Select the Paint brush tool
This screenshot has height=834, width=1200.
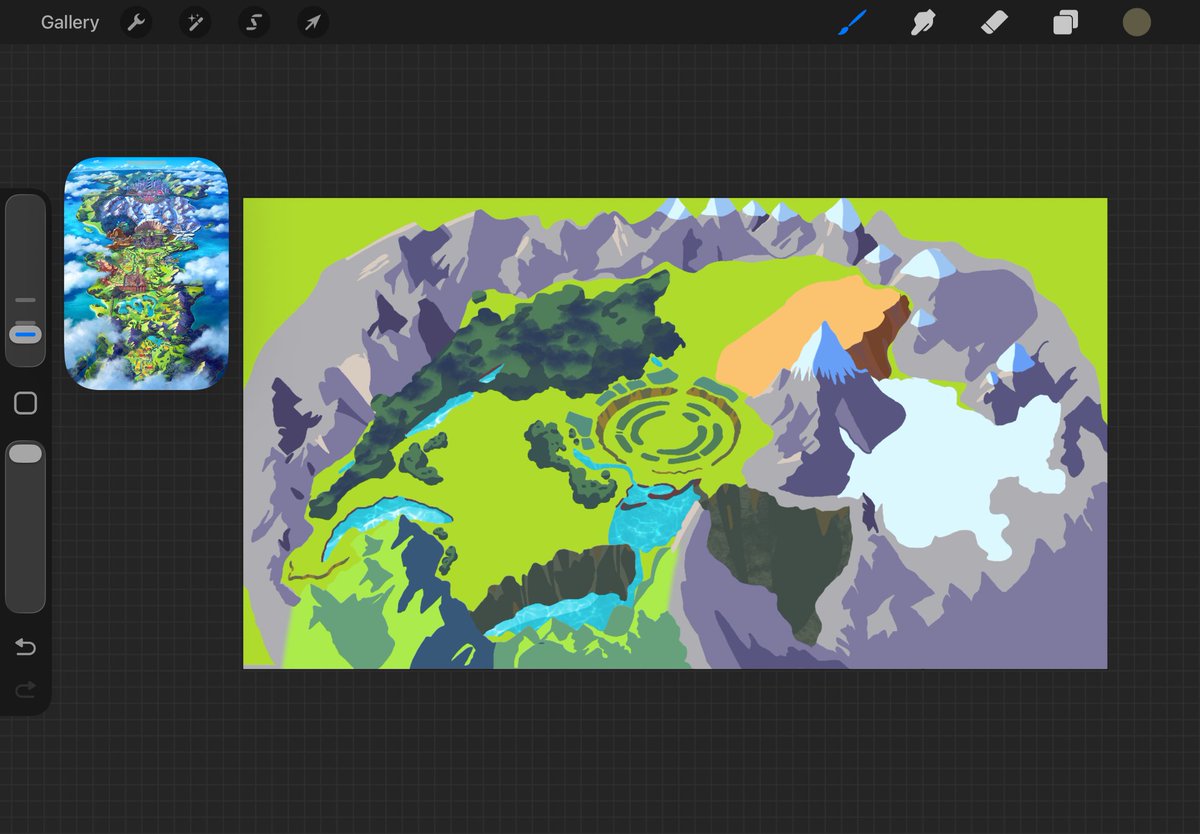852,22
